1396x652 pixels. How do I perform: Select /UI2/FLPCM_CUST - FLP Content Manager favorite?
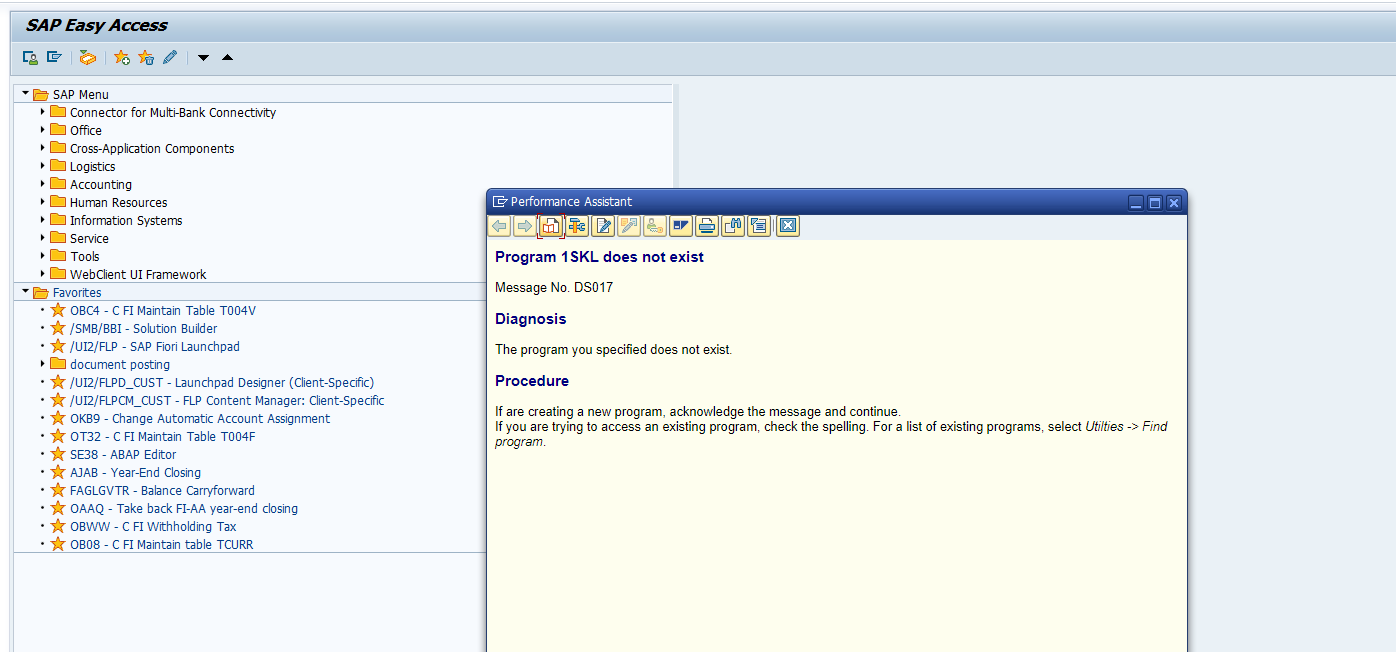click(227, 401)
